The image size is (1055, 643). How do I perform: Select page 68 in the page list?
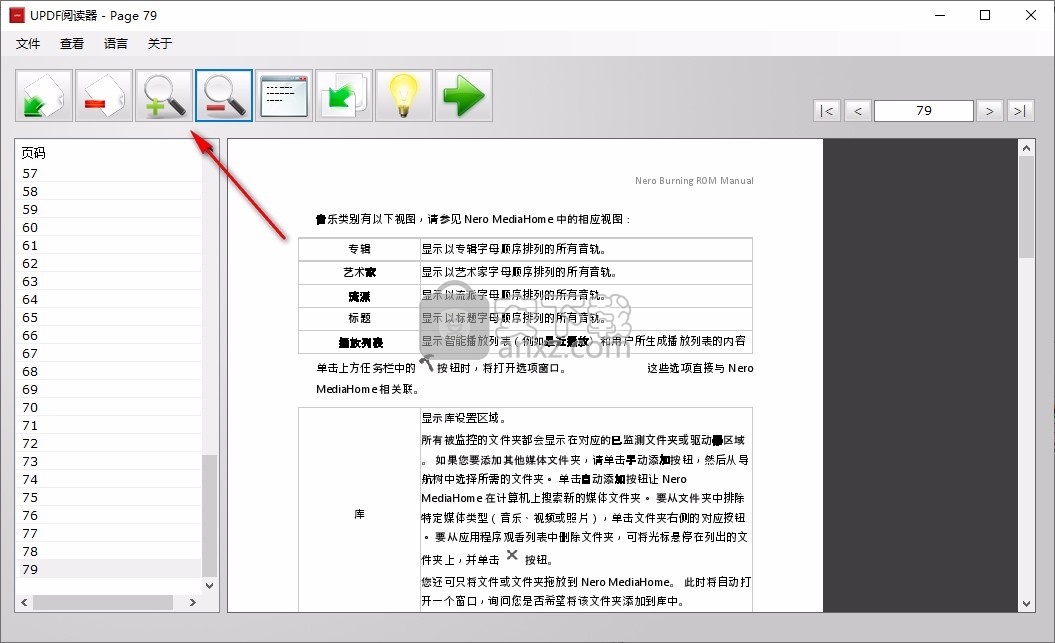point(108,371)
